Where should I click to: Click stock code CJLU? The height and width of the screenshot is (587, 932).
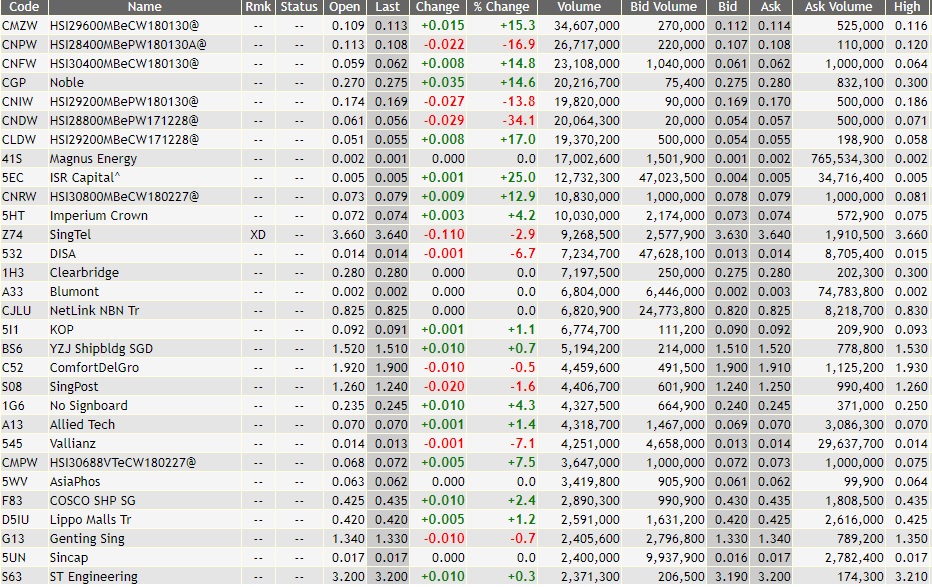pos(17,311)
